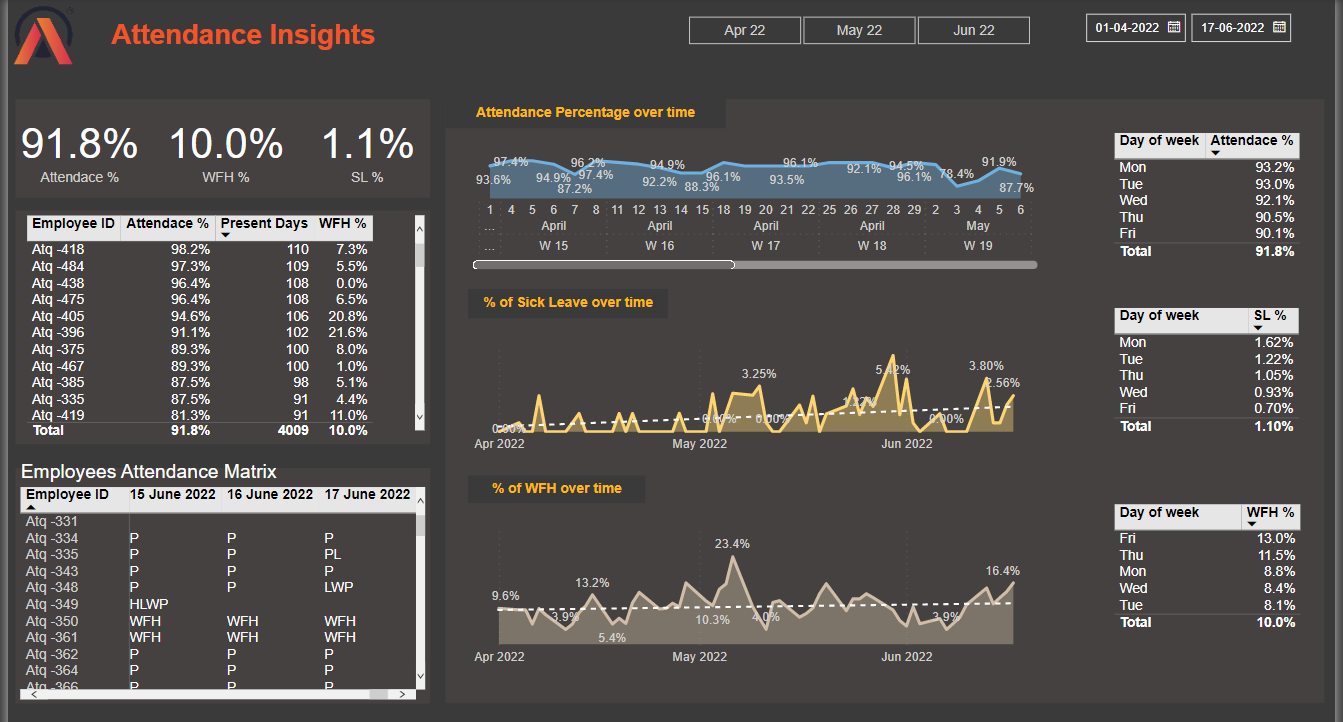Viewport: 1343px width, 722px height.
Task: Click the orange A company logo
Action: (x=43, y=36)
